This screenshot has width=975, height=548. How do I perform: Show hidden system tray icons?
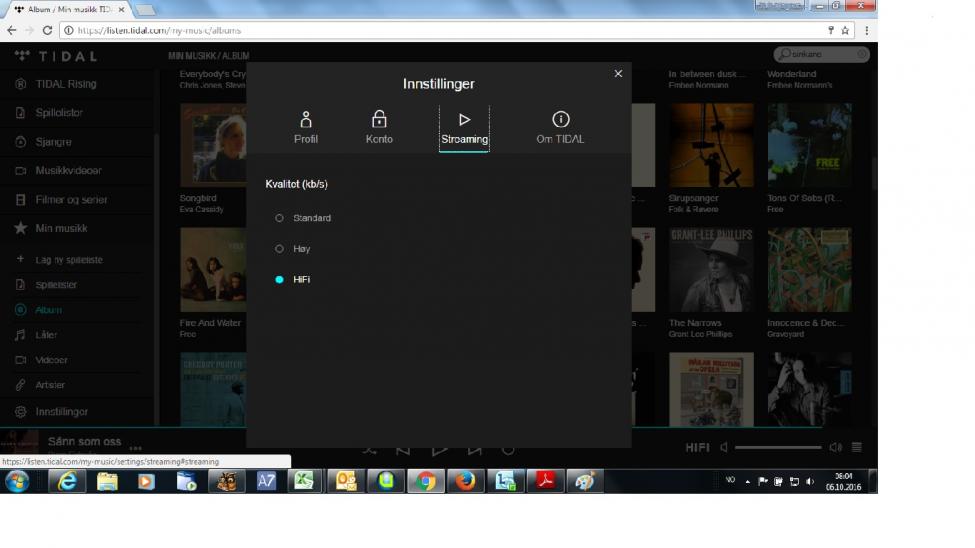pyautogui.click(x=747, y=481)
